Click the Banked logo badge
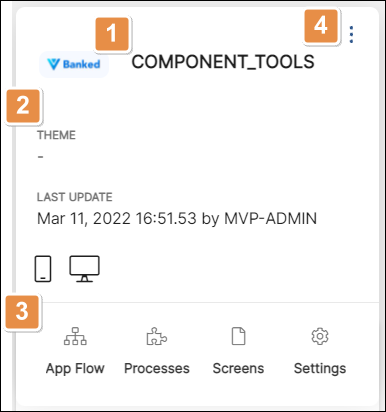 point(74,64)
